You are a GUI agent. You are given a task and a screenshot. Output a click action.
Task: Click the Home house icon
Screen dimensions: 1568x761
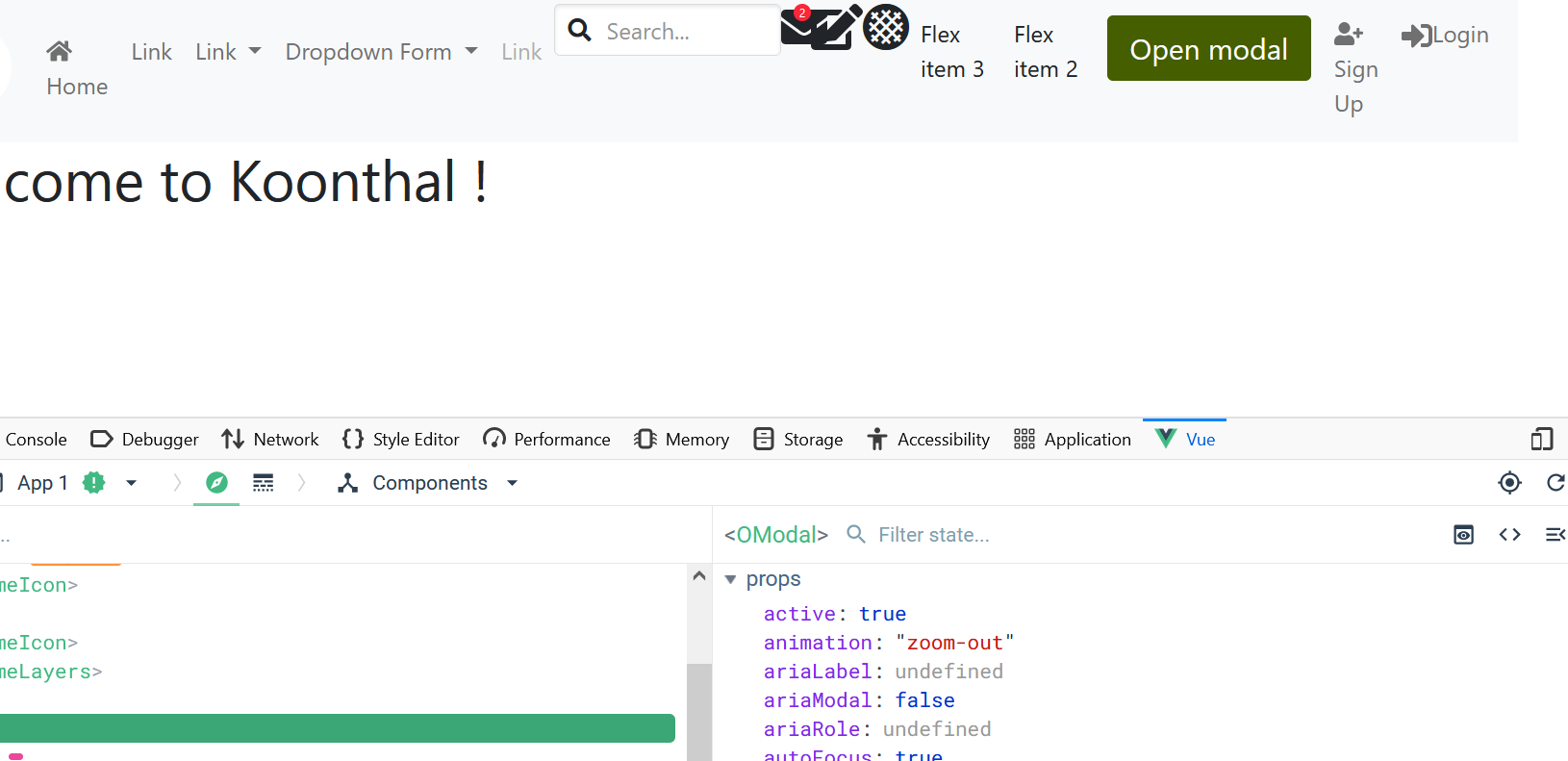click(x=59, y=51)
